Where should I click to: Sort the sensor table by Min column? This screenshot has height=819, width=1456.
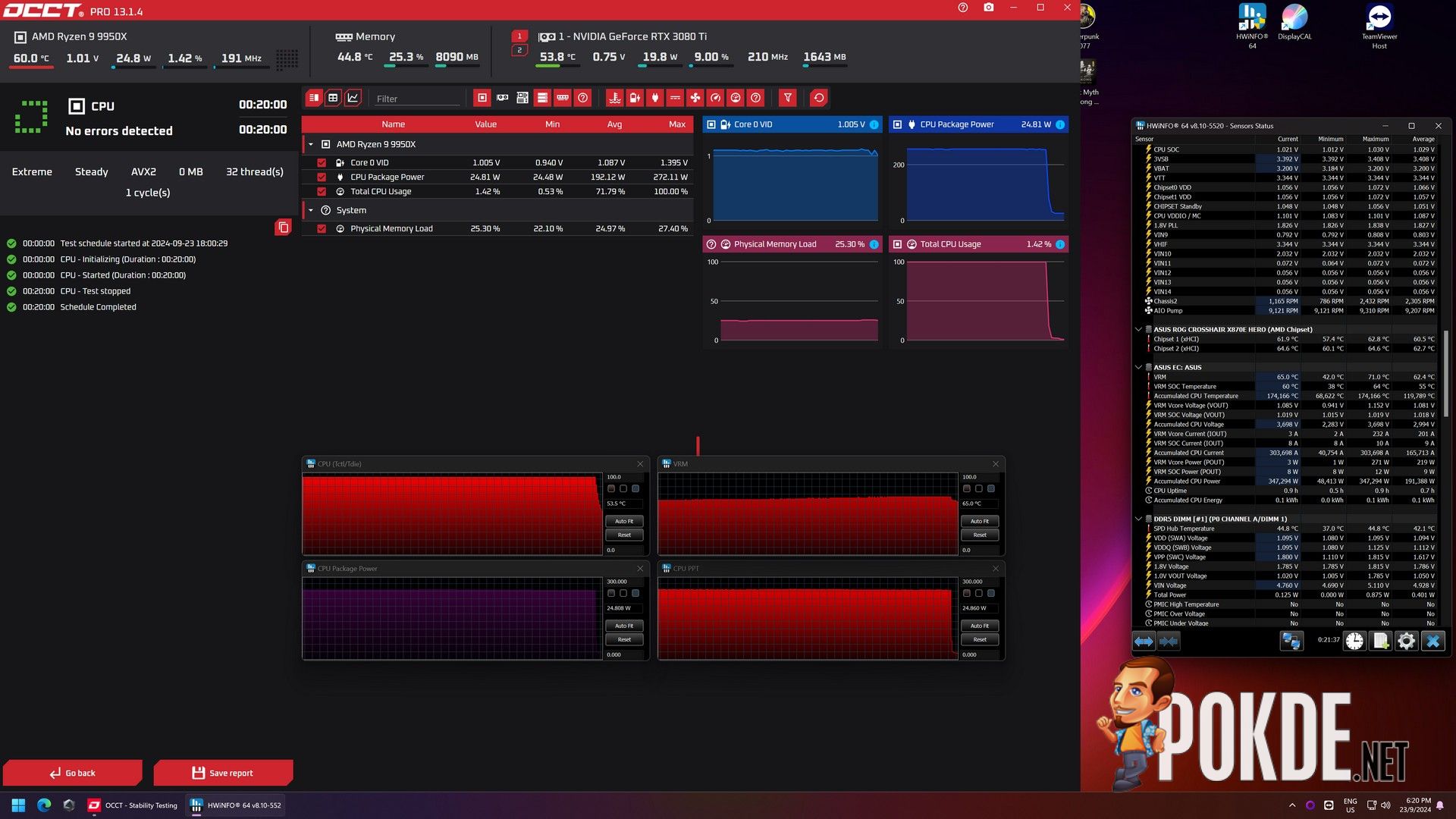(x=553, y=124)
